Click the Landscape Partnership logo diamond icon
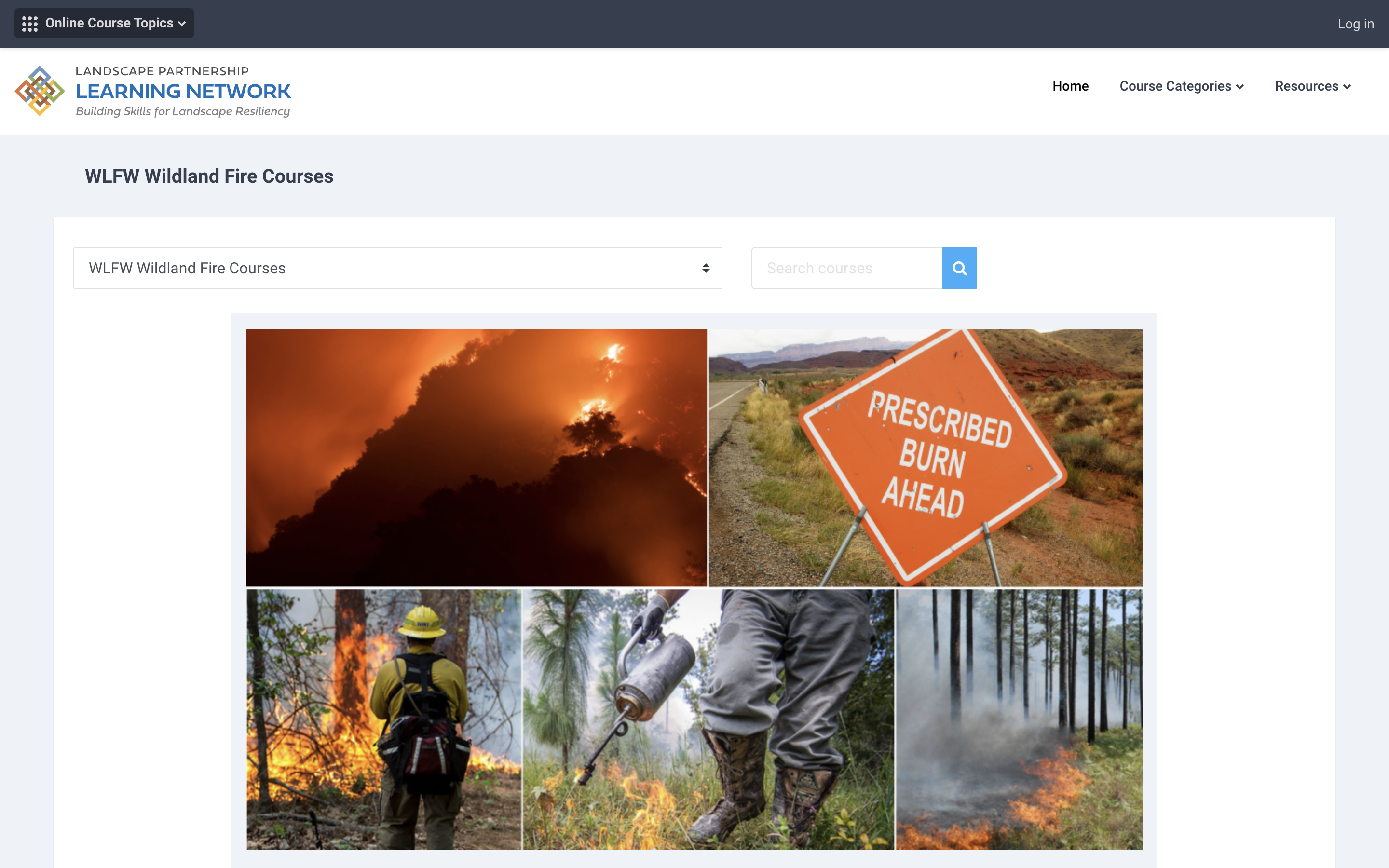The width and height of the screenshot is (1389, 868). [x=39, y=91]
